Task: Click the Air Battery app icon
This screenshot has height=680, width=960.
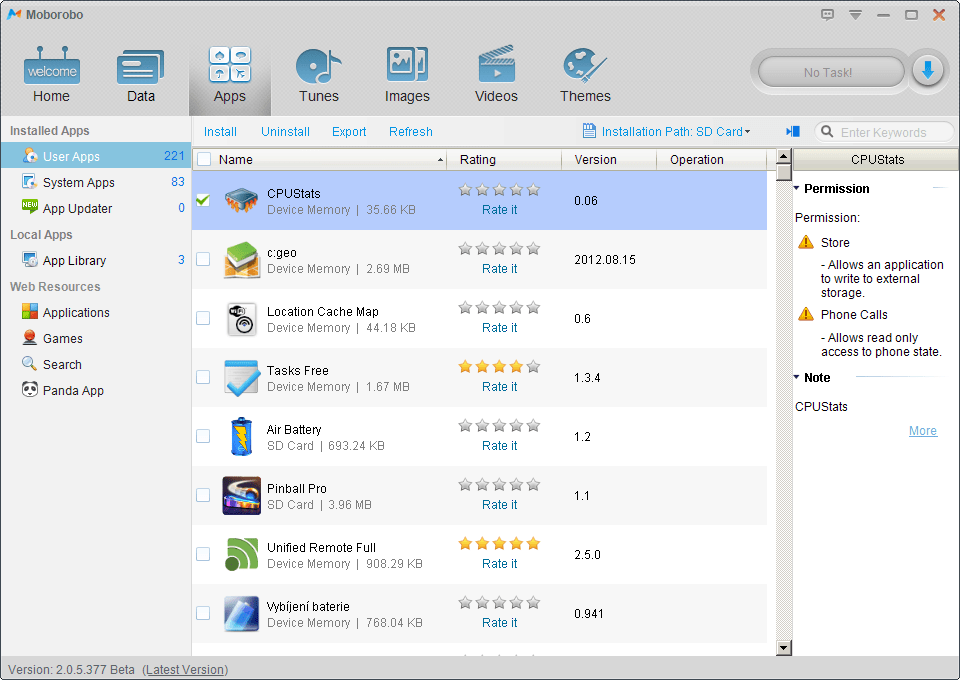Action: [x=241, y=436]
